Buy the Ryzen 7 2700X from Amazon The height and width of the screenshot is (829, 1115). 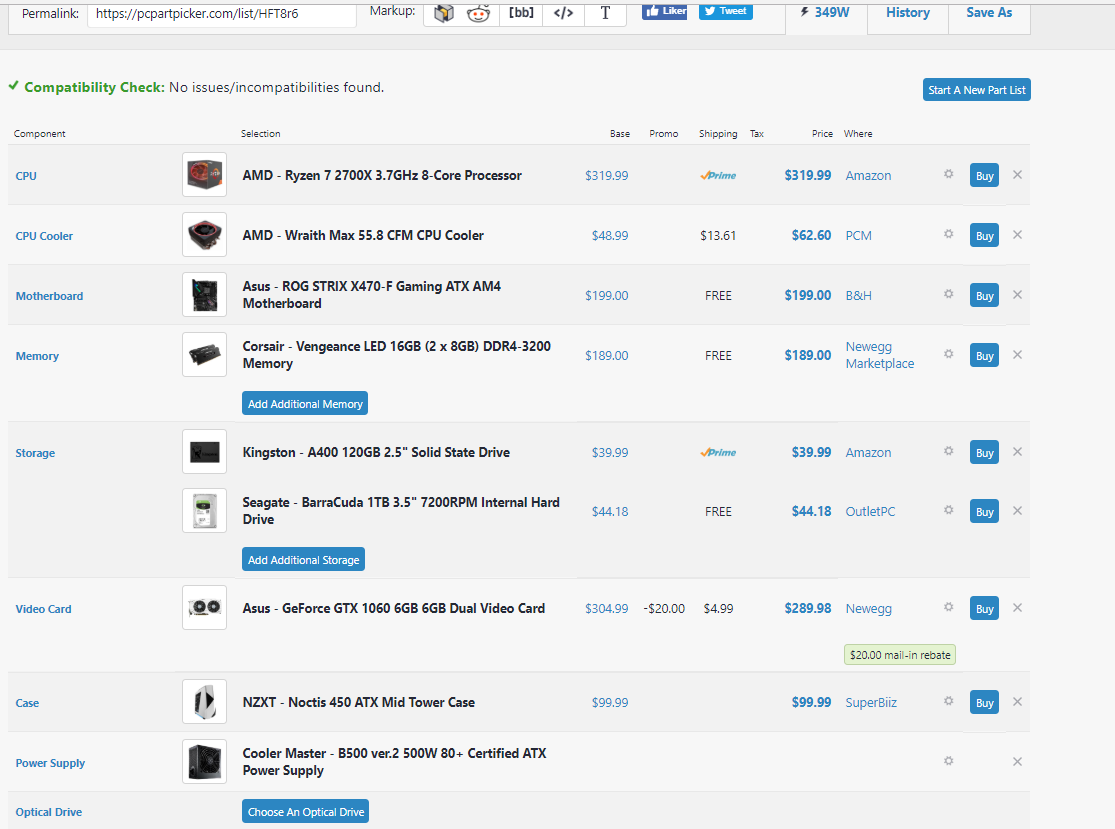984,176
